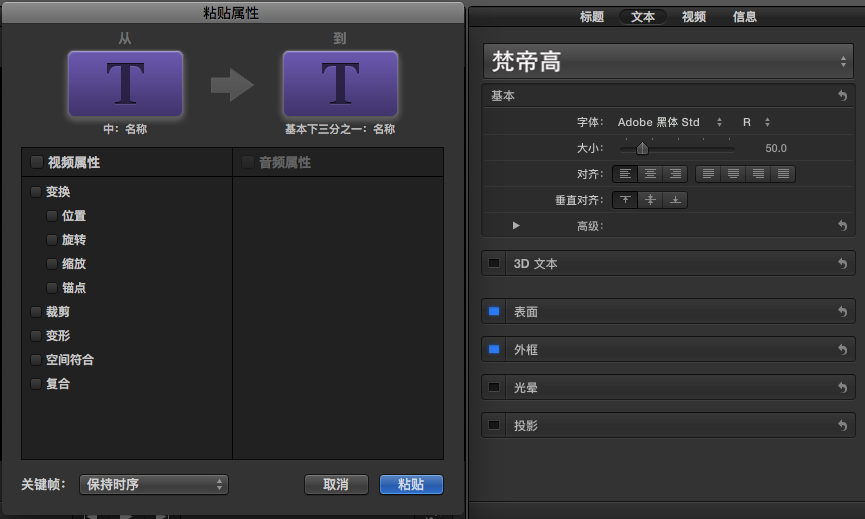This screenshot has height=519, width=865.
Task: Reset the 外框 section
Action: pyautogui.click(x=842, y=349)
